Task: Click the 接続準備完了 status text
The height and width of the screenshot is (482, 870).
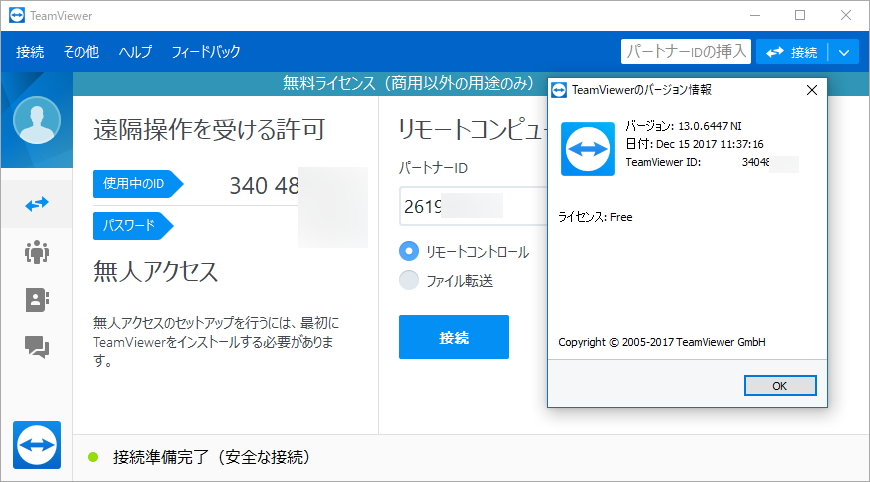Action: tap(211, 457)
